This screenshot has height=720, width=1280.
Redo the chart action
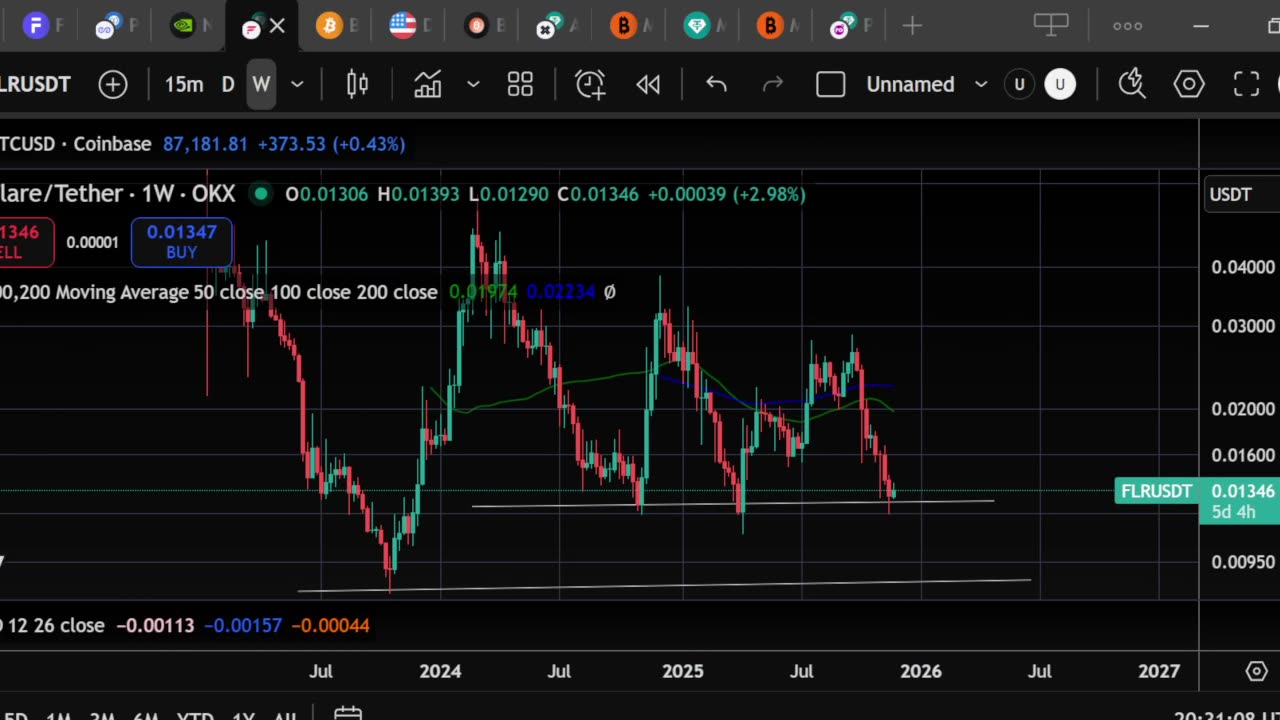click(773, 85)
